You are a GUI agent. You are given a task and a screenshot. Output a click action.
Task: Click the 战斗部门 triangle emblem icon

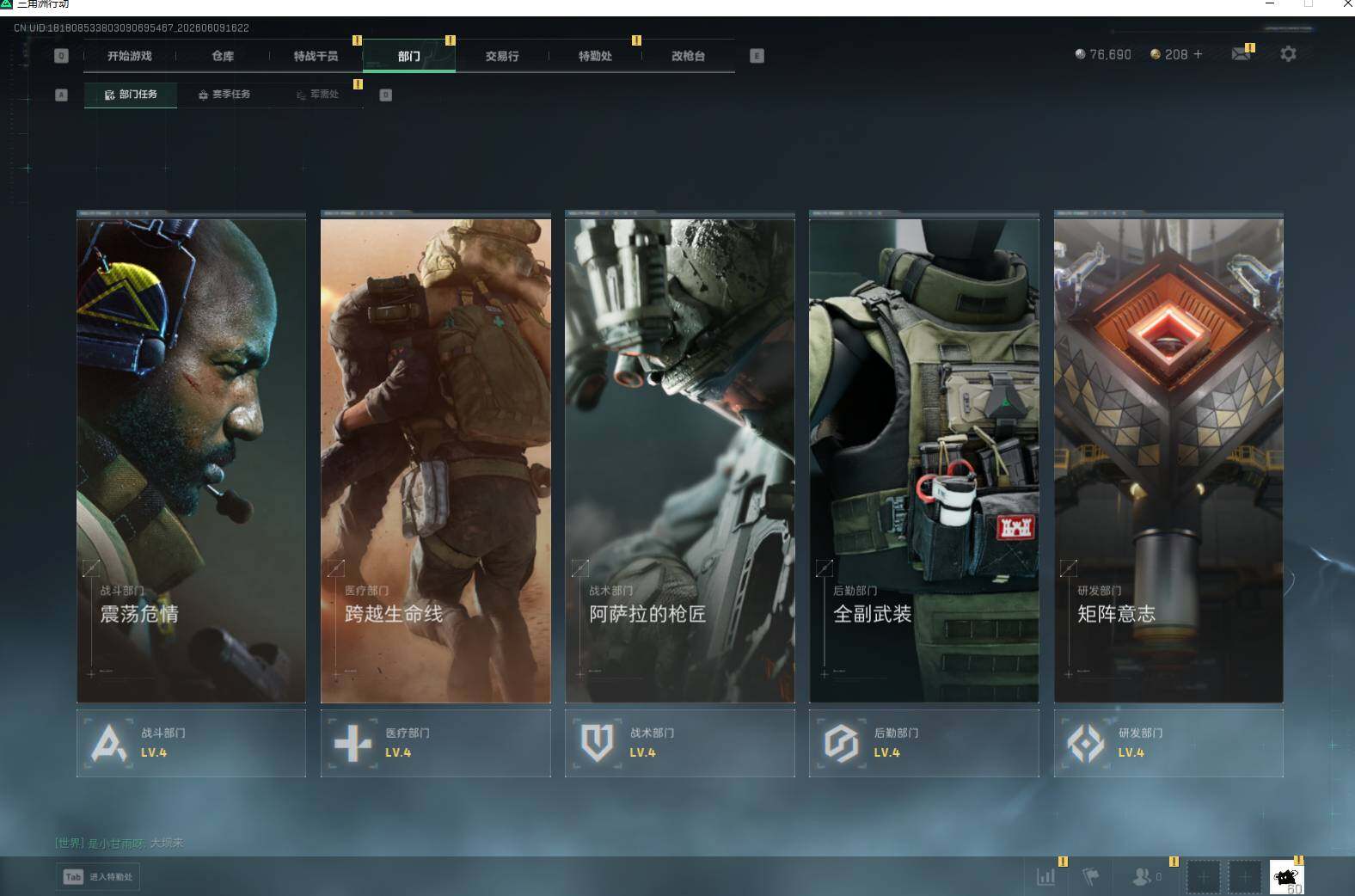click(x=108, y=743)
